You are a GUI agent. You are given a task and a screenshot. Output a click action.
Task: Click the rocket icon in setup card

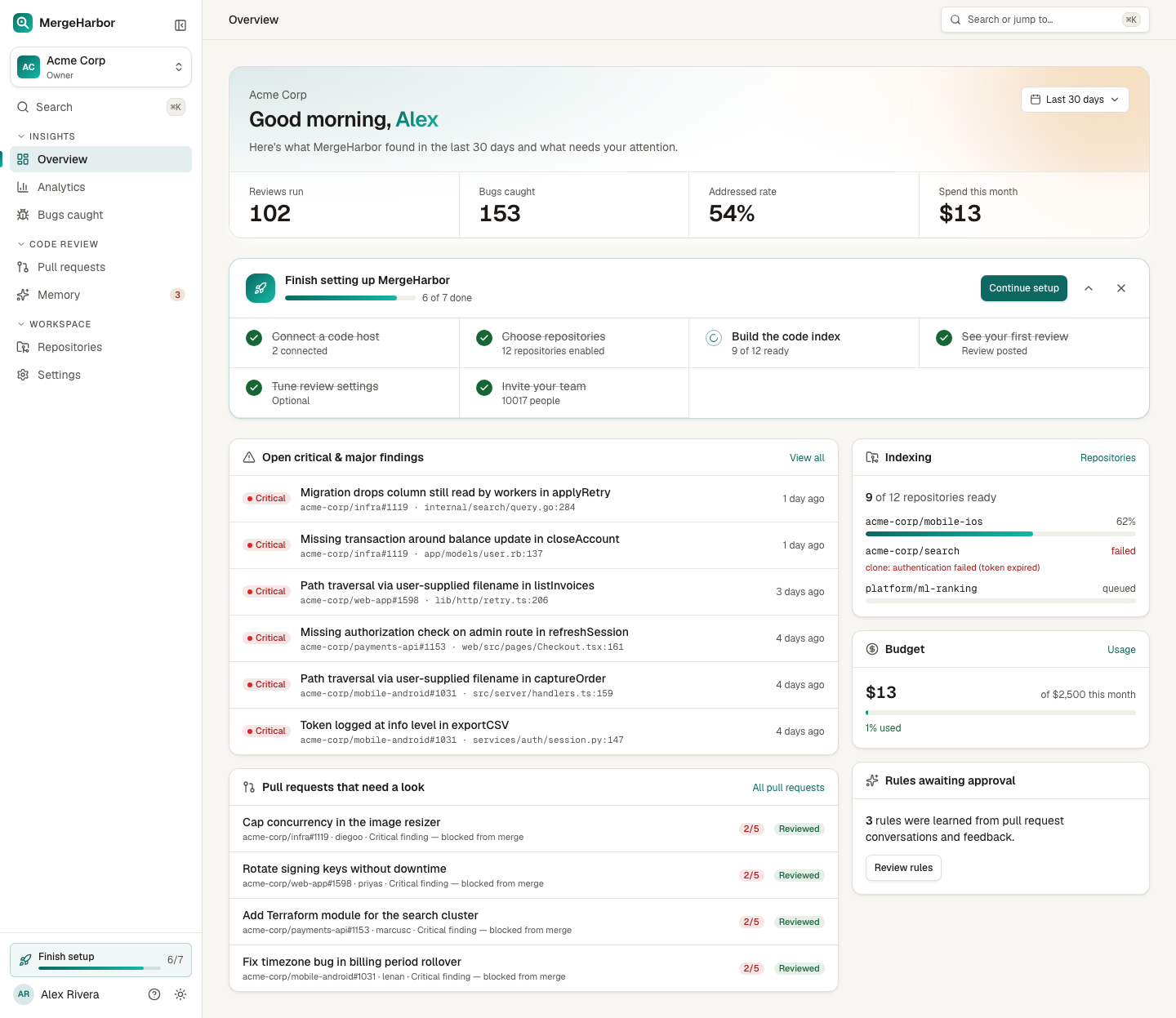point(261,288)
